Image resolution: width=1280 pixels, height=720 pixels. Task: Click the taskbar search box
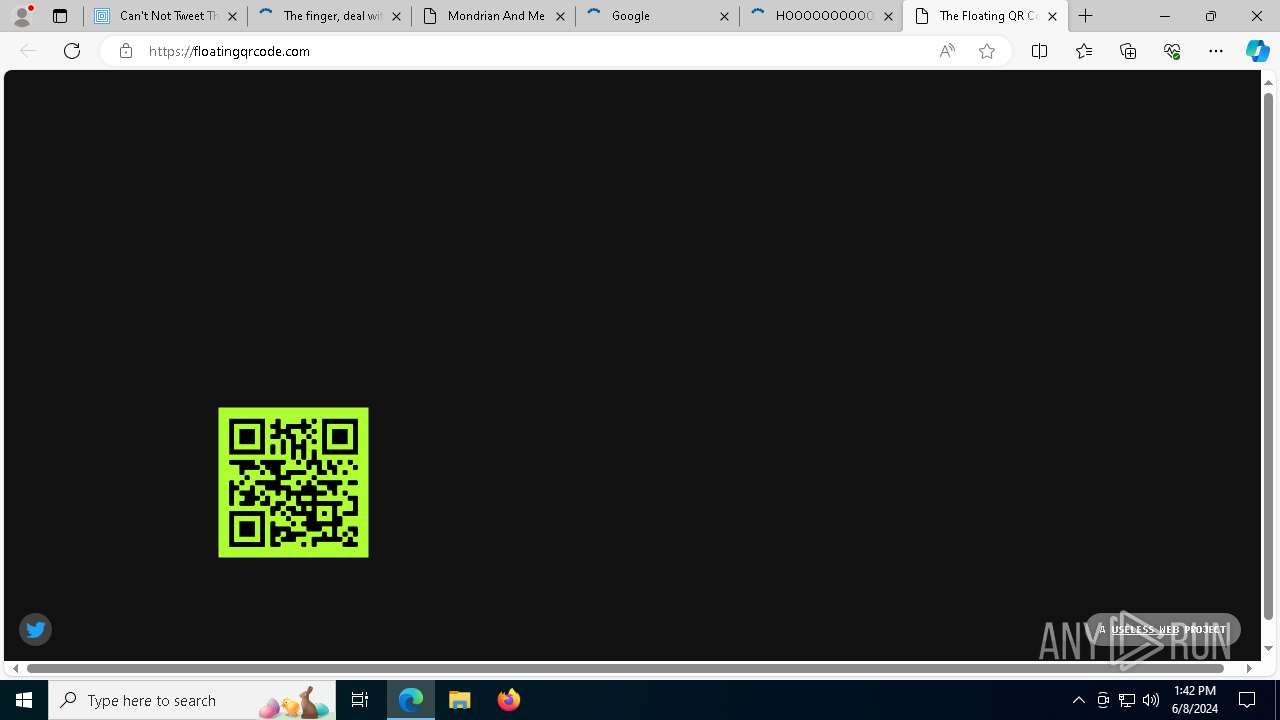[192, 700]
